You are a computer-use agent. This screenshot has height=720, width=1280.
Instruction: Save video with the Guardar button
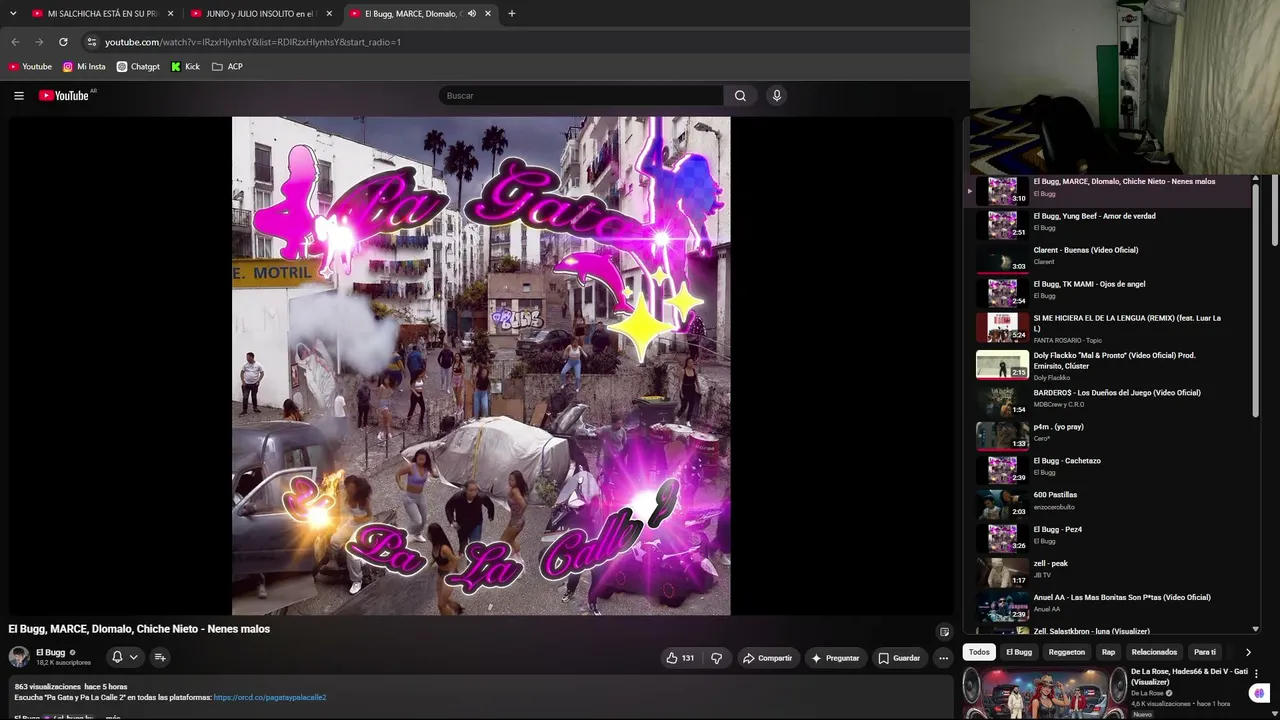pyautogui.click(x=899, y=658)
